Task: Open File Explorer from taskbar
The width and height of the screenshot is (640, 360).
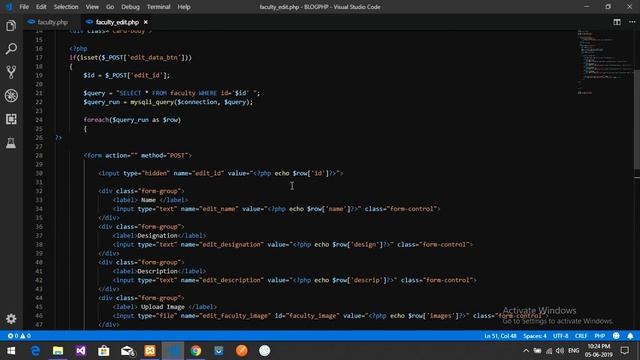Action: 58,351
